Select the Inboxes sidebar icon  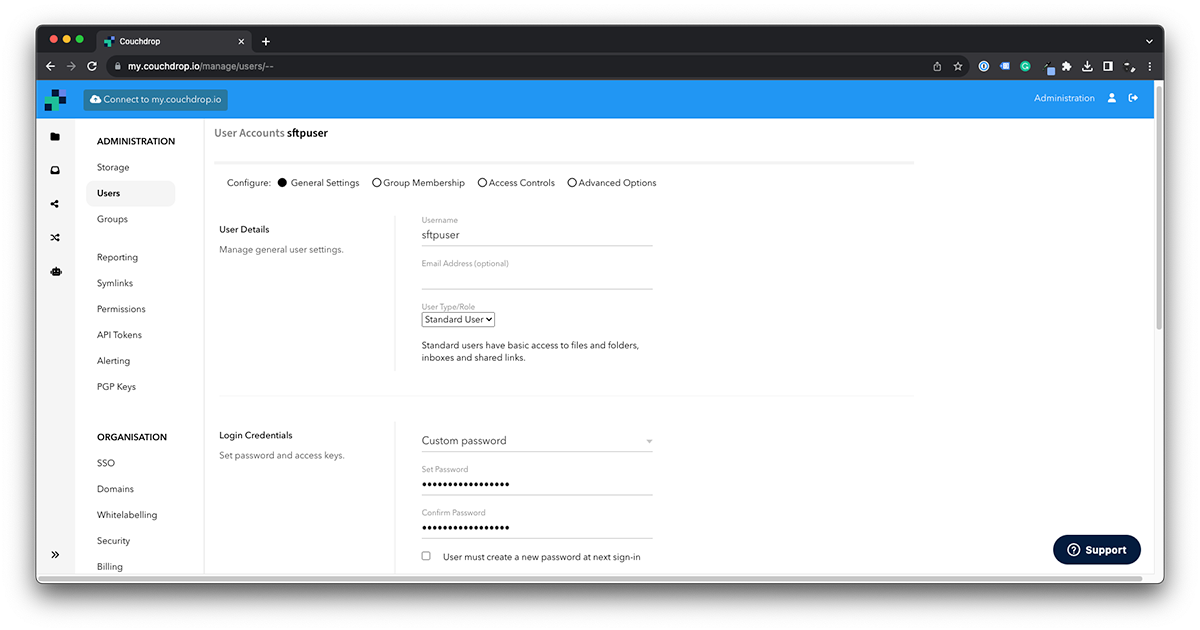(55, 170)
